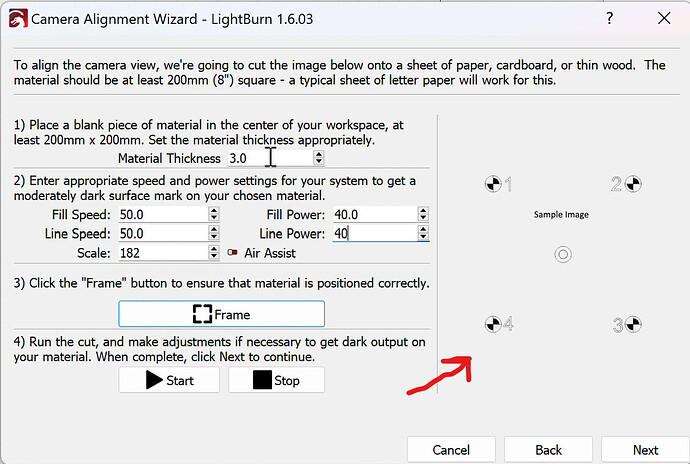
Task: Click the LightBurn app icon in title bar
Action: [18, 19]
